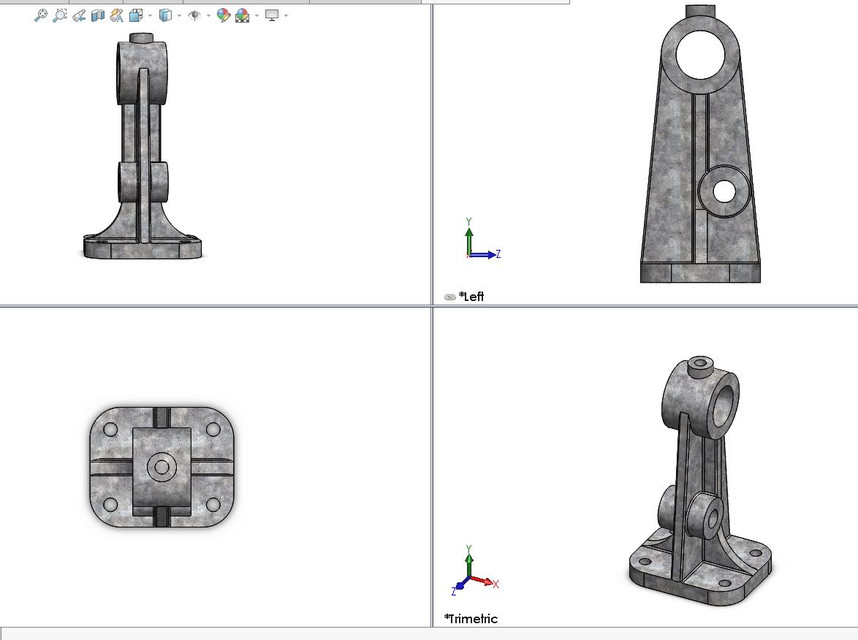Click the Apply Scene icon

(x=240, y=16)
